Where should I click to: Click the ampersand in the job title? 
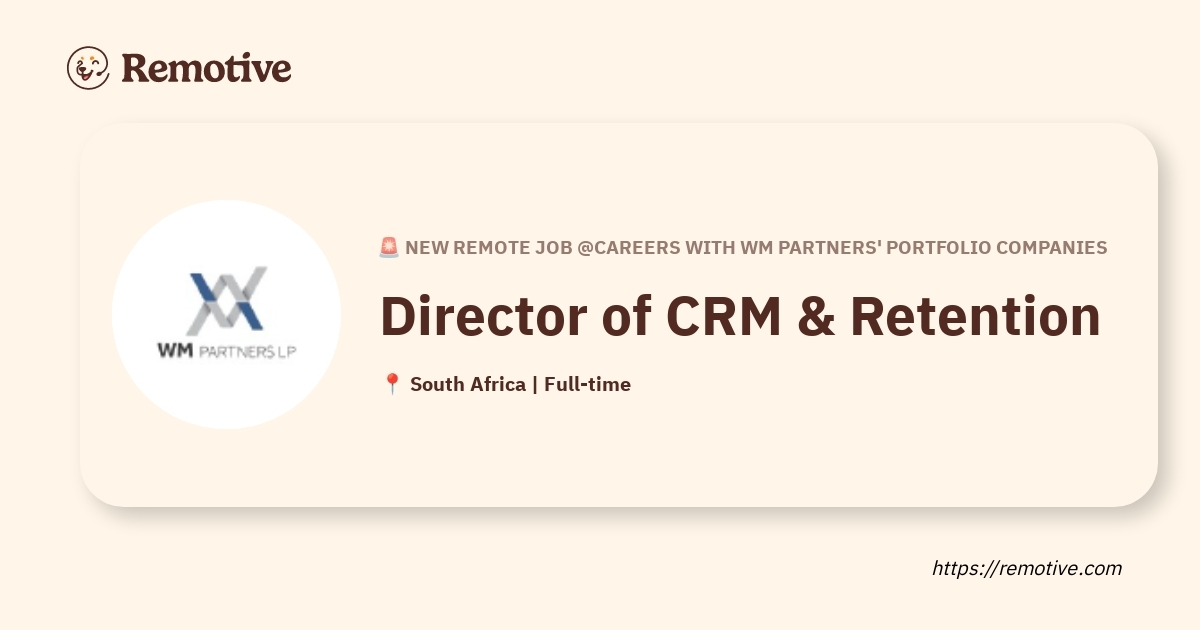click(813, 315)
